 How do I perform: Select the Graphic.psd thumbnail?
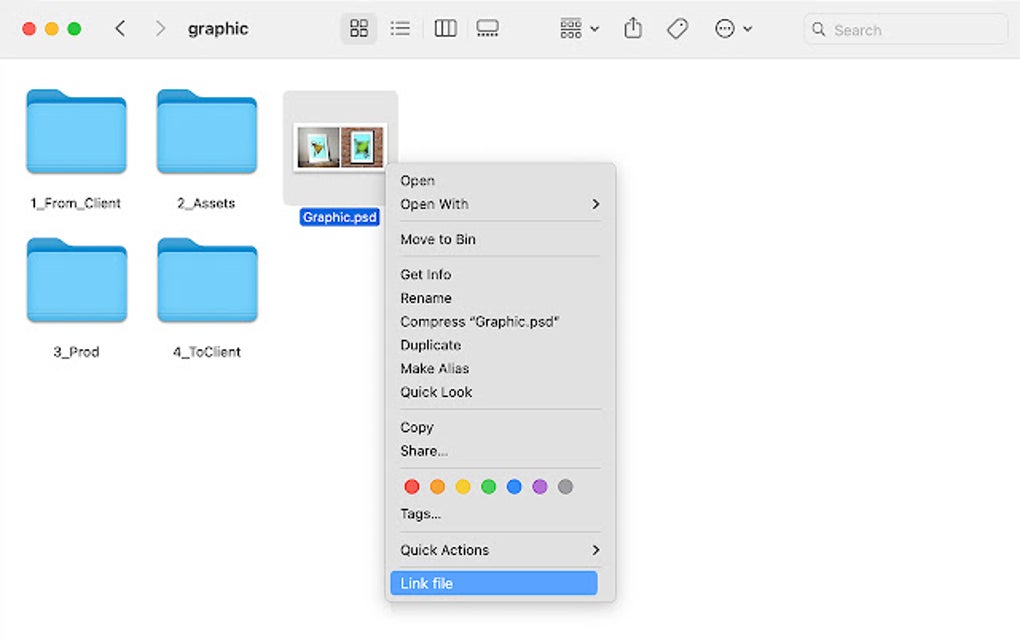pyautogui.click(x=340, y=146)
